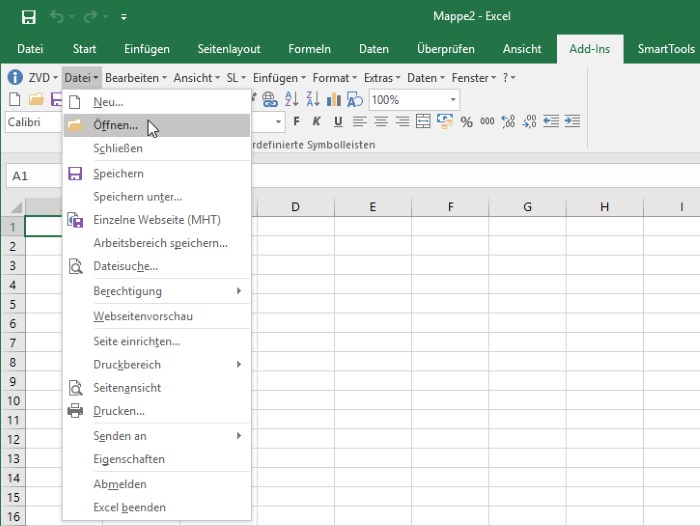Open the ZVD dropdown menu
700x526 pixels.
point(43,78)
